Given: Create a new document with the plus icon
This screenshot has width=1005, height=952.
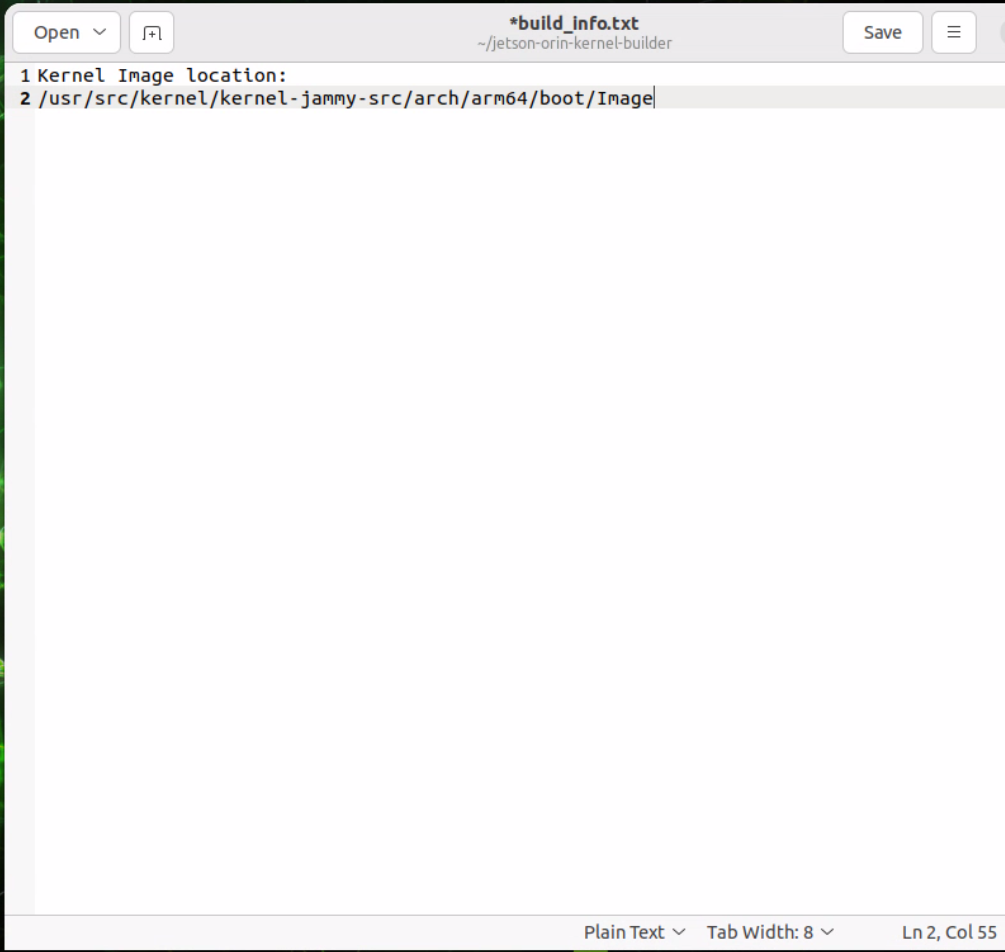Looking at the screenshot, I should click(x=152, y=33).
